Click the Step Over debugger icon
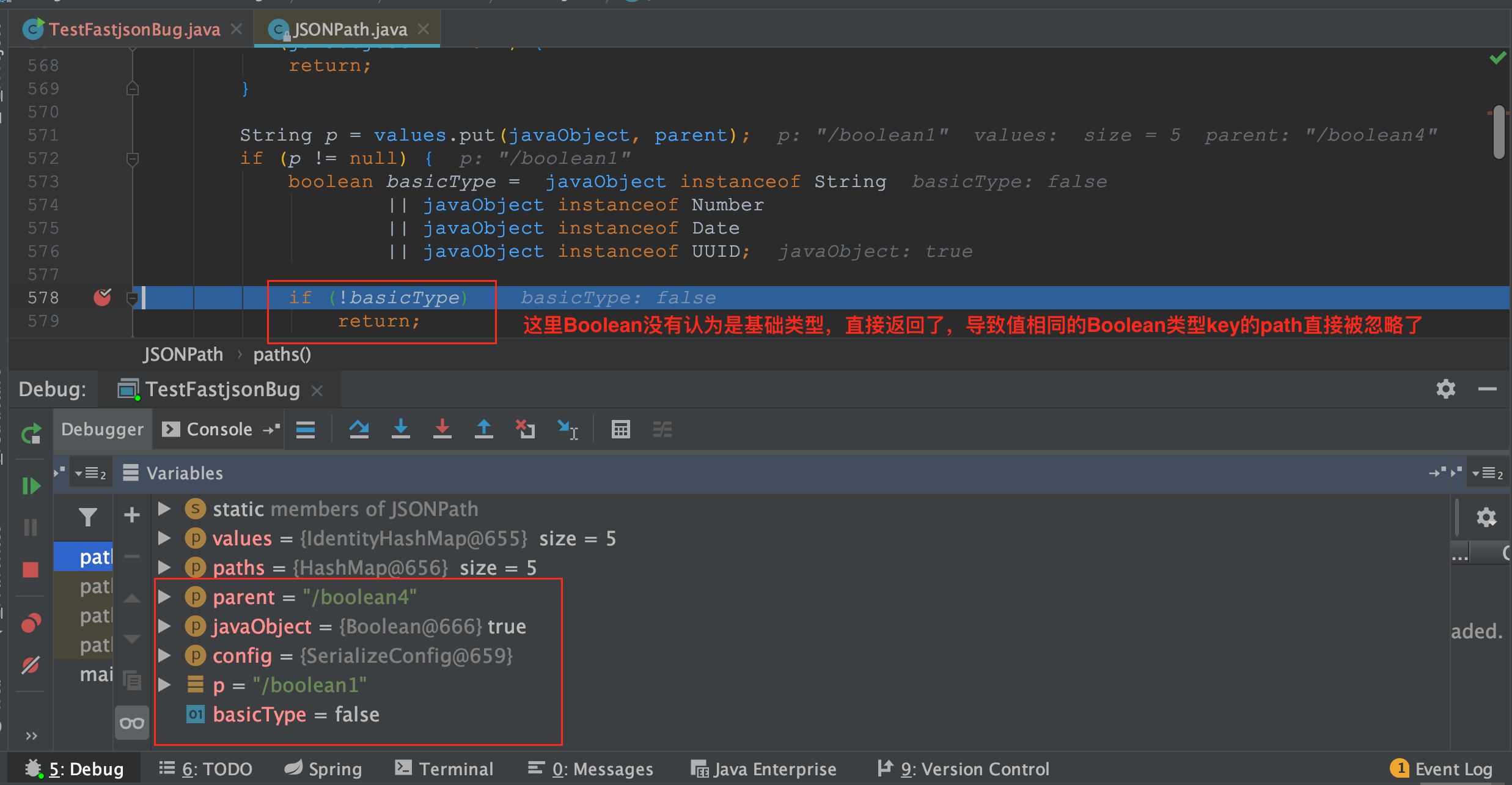Image resolution: width=1512 pixels, height=785 pixels. coord(359,429)
